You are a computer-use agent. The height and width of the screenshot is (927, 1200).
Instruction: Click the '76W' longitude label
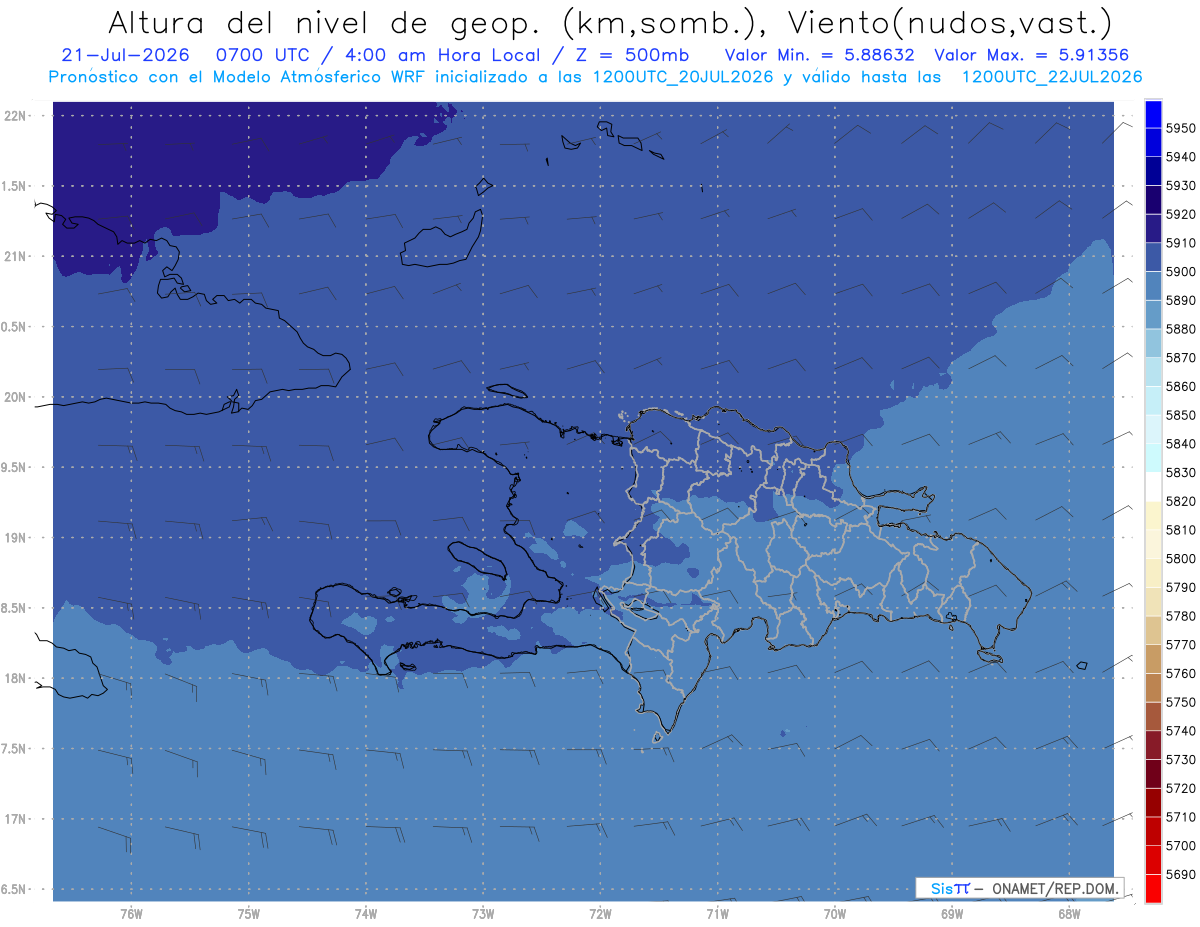pyautogui.click(x=131, y=914)
